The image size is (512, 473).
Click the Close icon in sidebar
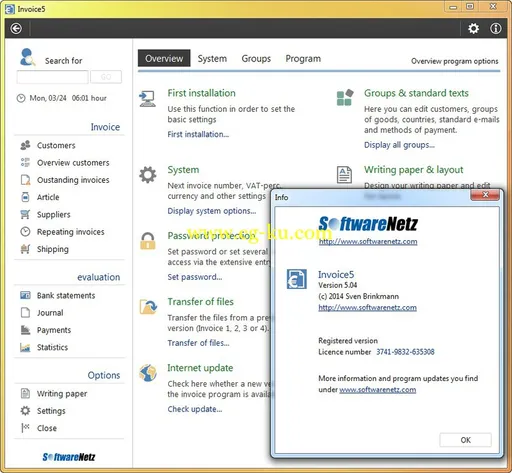[x=25, y=428]
